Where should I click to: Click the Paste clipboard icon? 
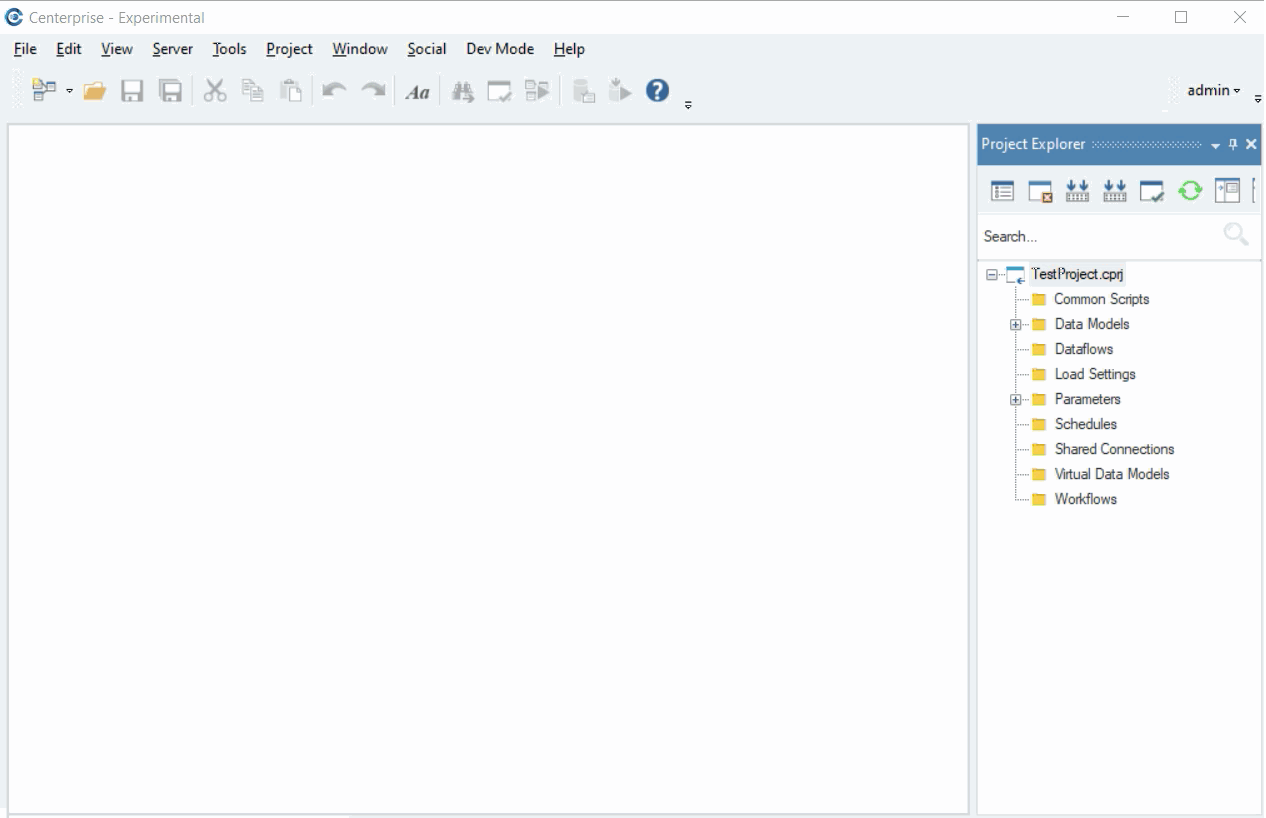(290, 91)
